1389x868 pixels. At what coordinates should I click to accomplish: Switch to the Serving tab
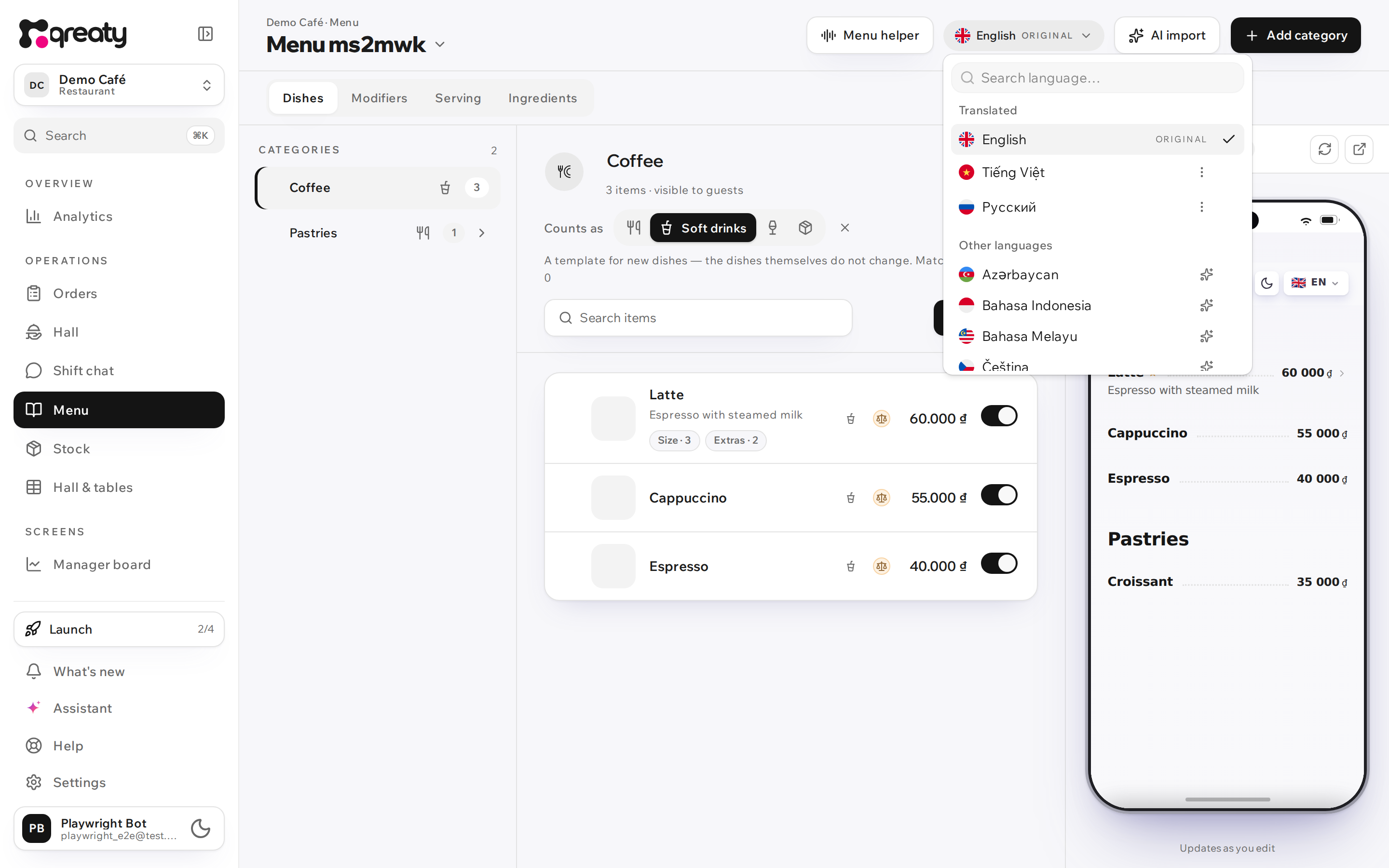coord(457,98)
